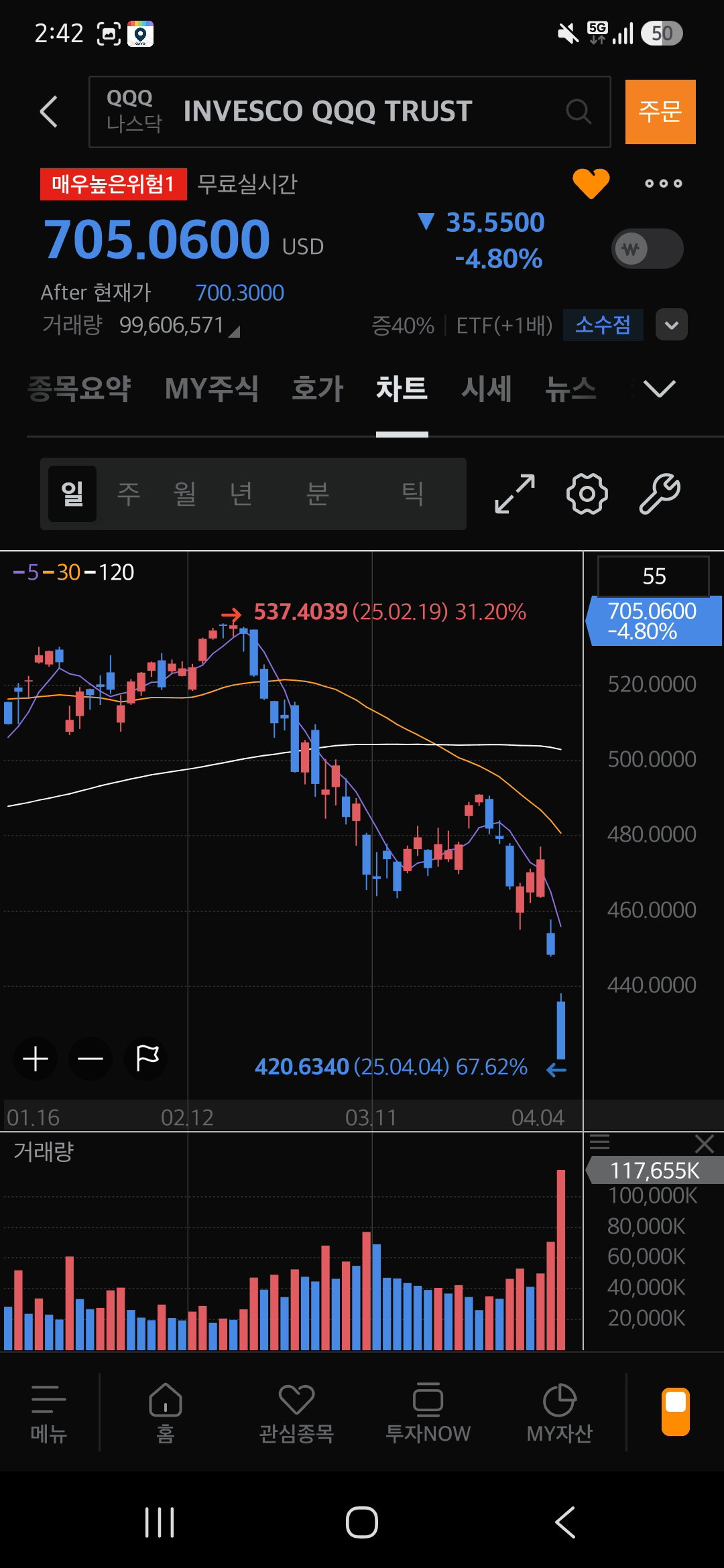The width and height of the screenshot is (724, 1568).
Task: Tap the flag marker icon on chart
Action: (146, 1059)
